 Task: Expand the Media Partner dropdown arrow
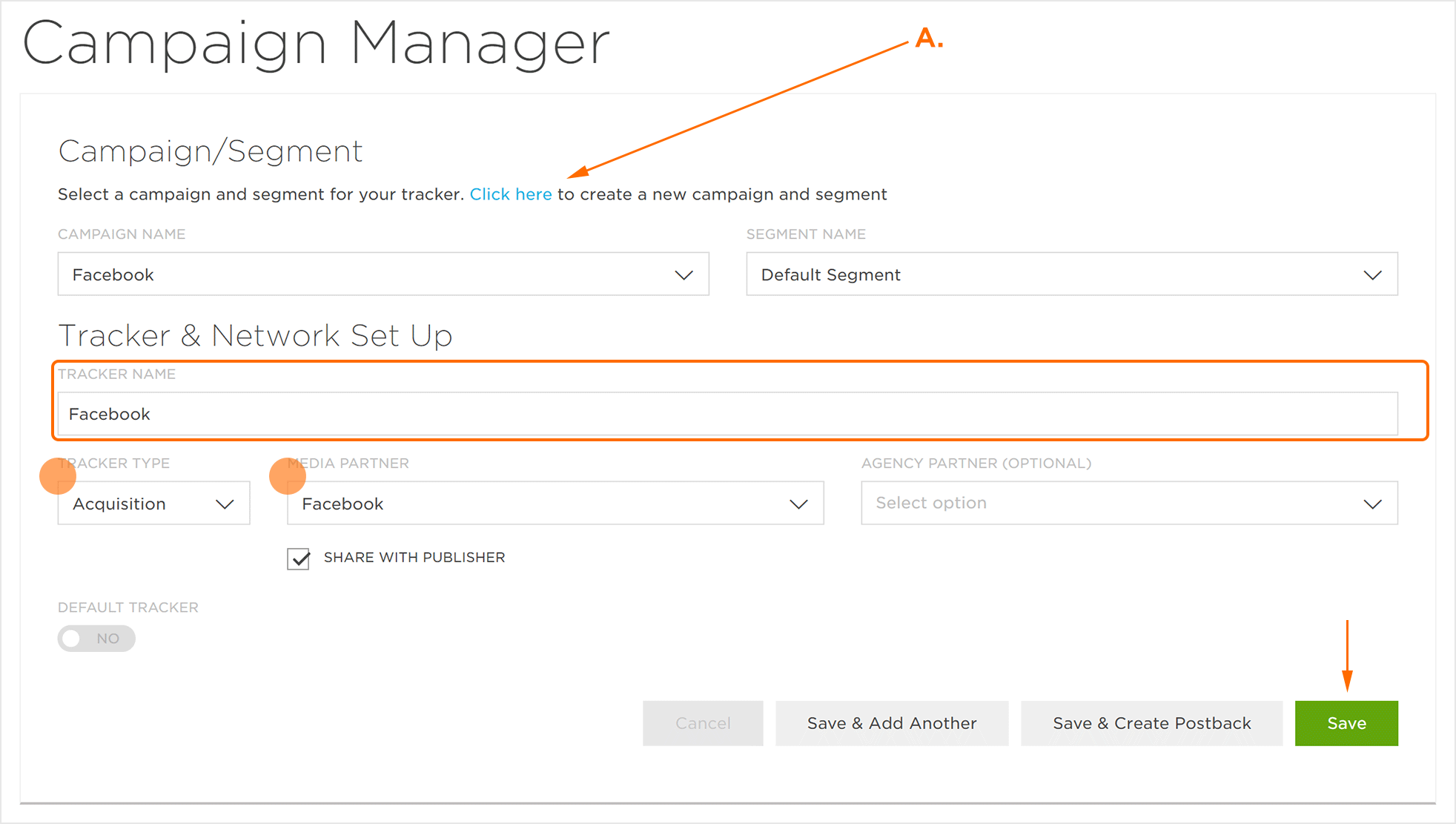click(798, 504)
